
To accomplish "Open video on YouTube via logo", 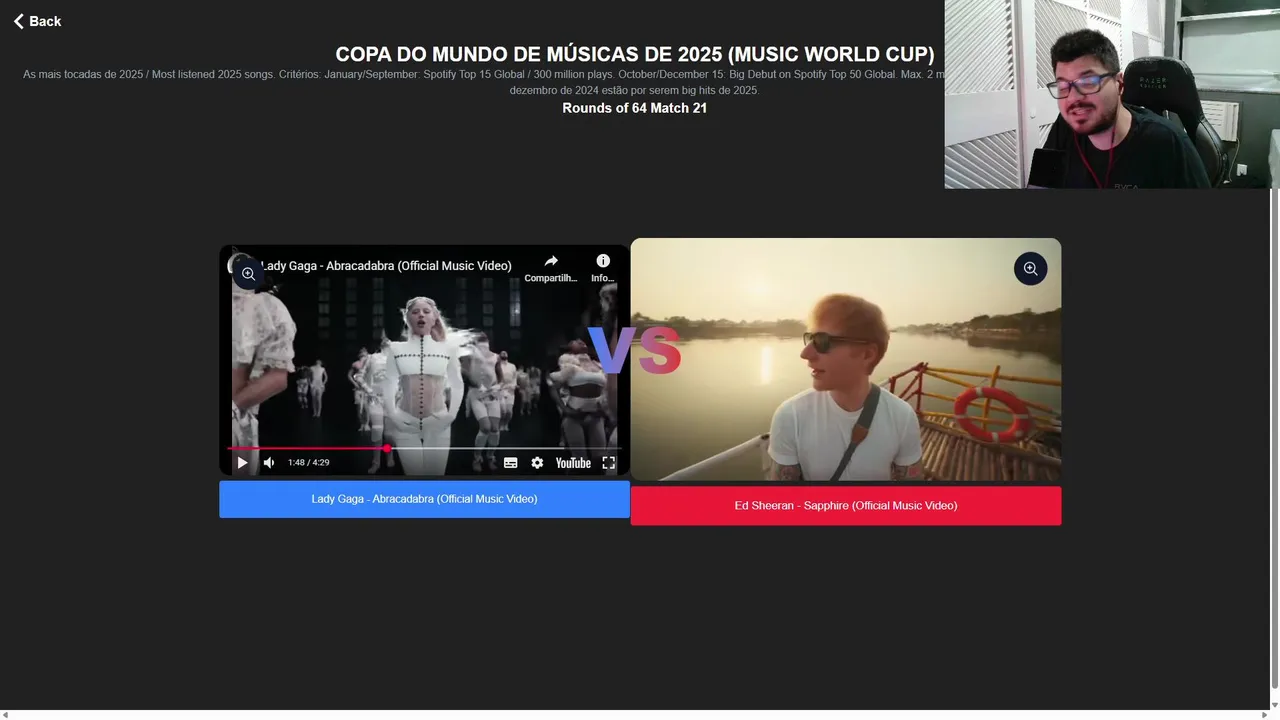I will click(573, 463).
